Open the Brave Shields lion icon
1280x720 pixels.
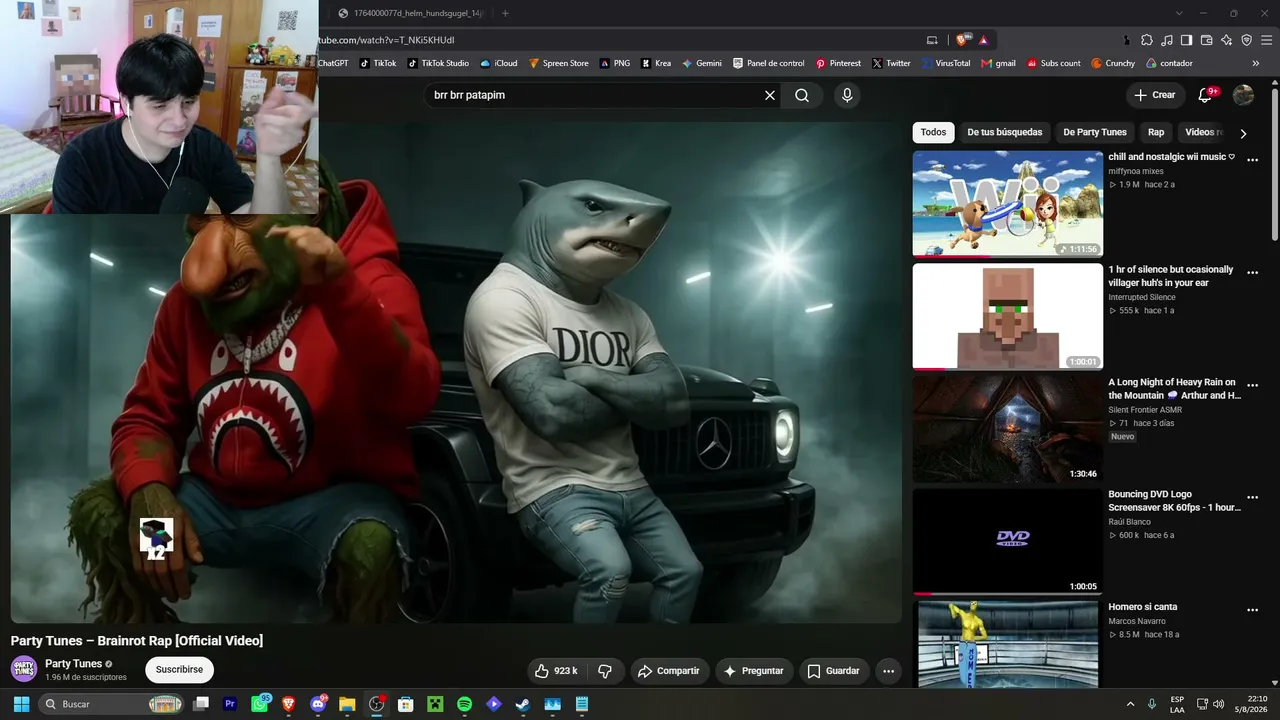(x=962, y=40)
